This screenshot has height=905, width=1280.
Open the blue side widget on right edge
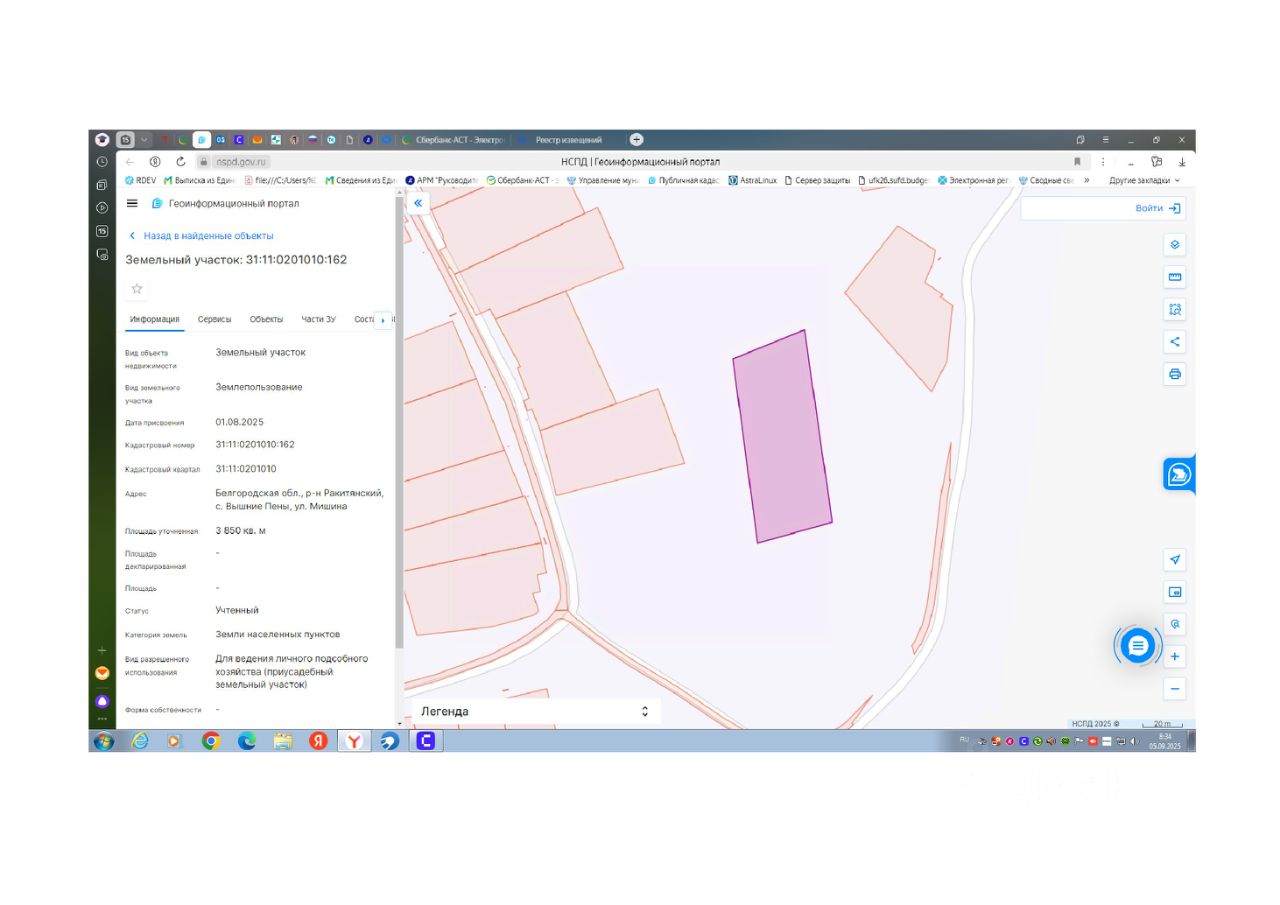point(1179,474)
